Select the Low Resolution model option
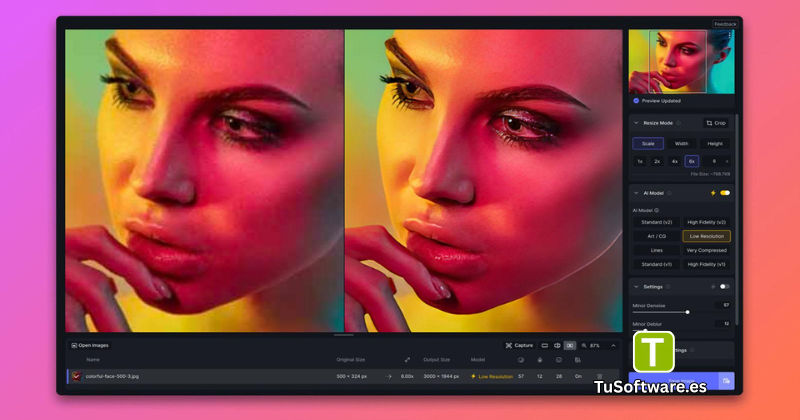Screen dimensions: 800x420 [707, 236]
